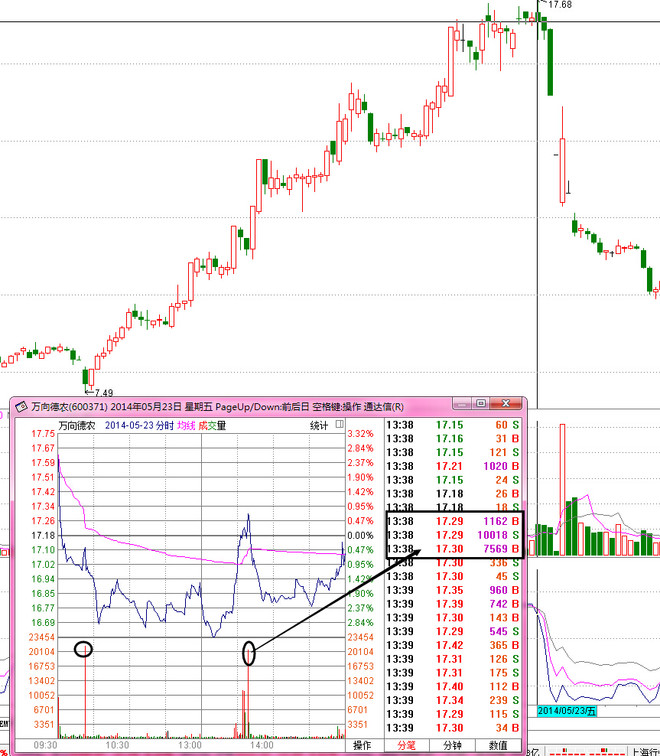Select the tick row 17.34 with 239 S
The image size is (660, 756).
pyautogui.click(x=453, y=700)
